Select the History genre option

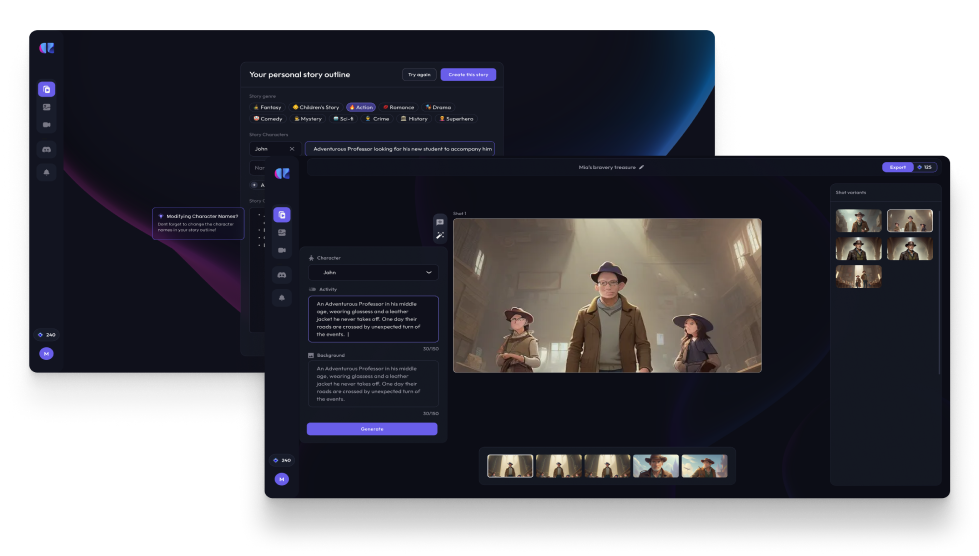[414, 119]
